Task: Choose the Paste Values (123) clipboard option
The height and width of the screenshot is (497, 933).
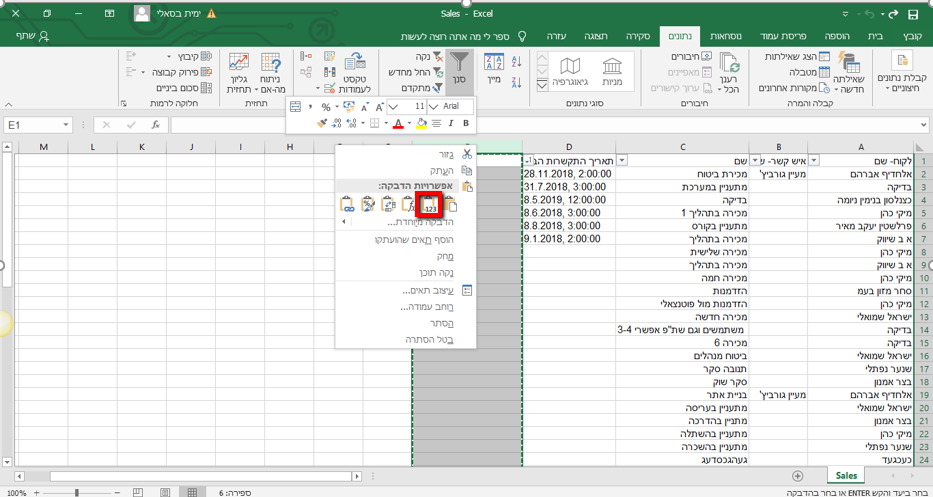Action: coord(430,204)
